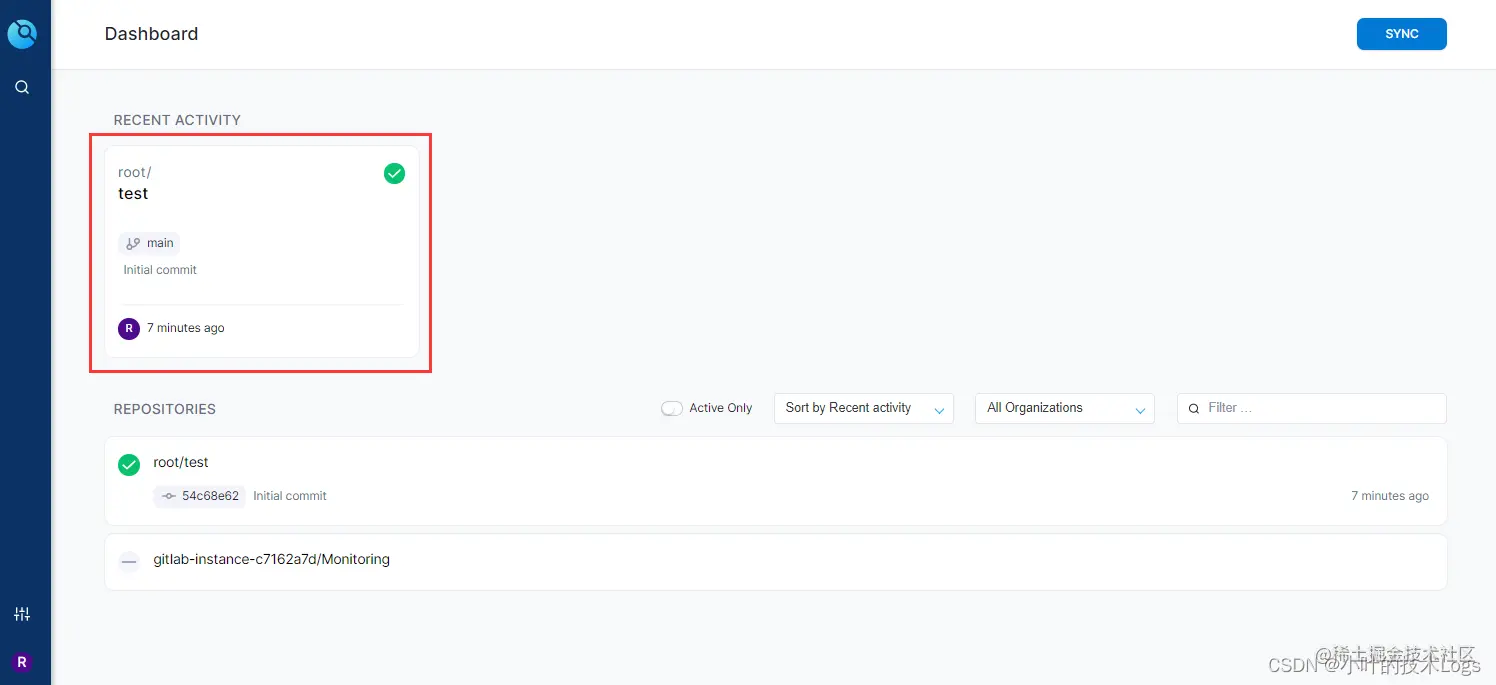
Task: Open the root/test repository row
Action: click(x=775, y=481)
